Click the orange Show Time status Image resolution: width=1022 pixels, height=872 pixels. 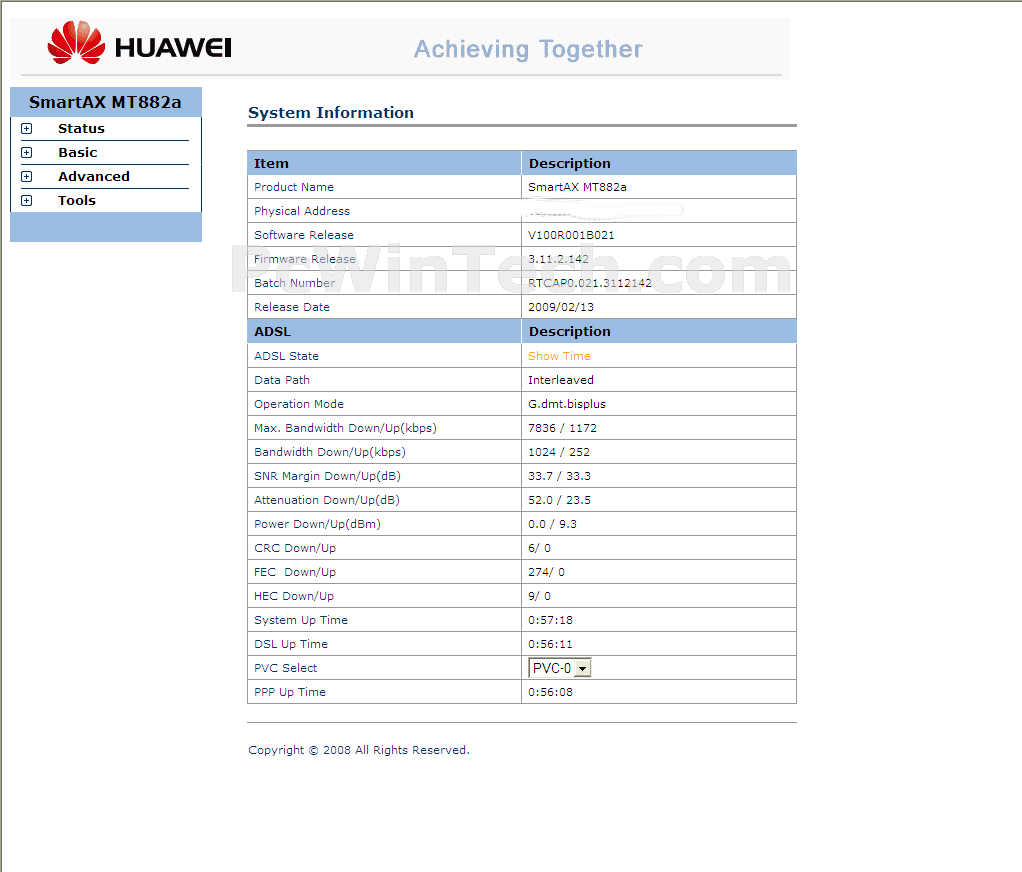click(x=559, y=356)
